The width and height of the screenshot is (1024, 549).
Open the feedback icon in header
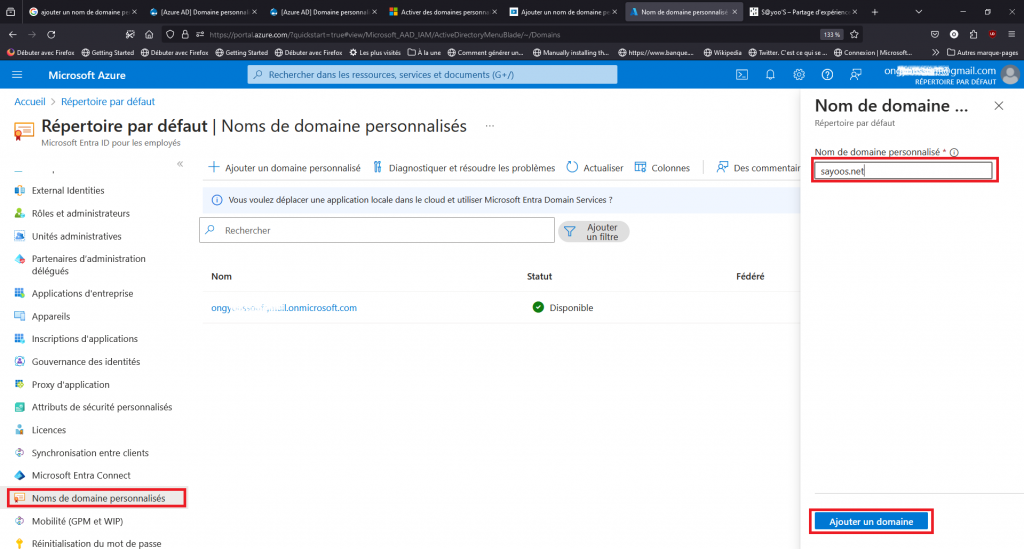(855, 75)
